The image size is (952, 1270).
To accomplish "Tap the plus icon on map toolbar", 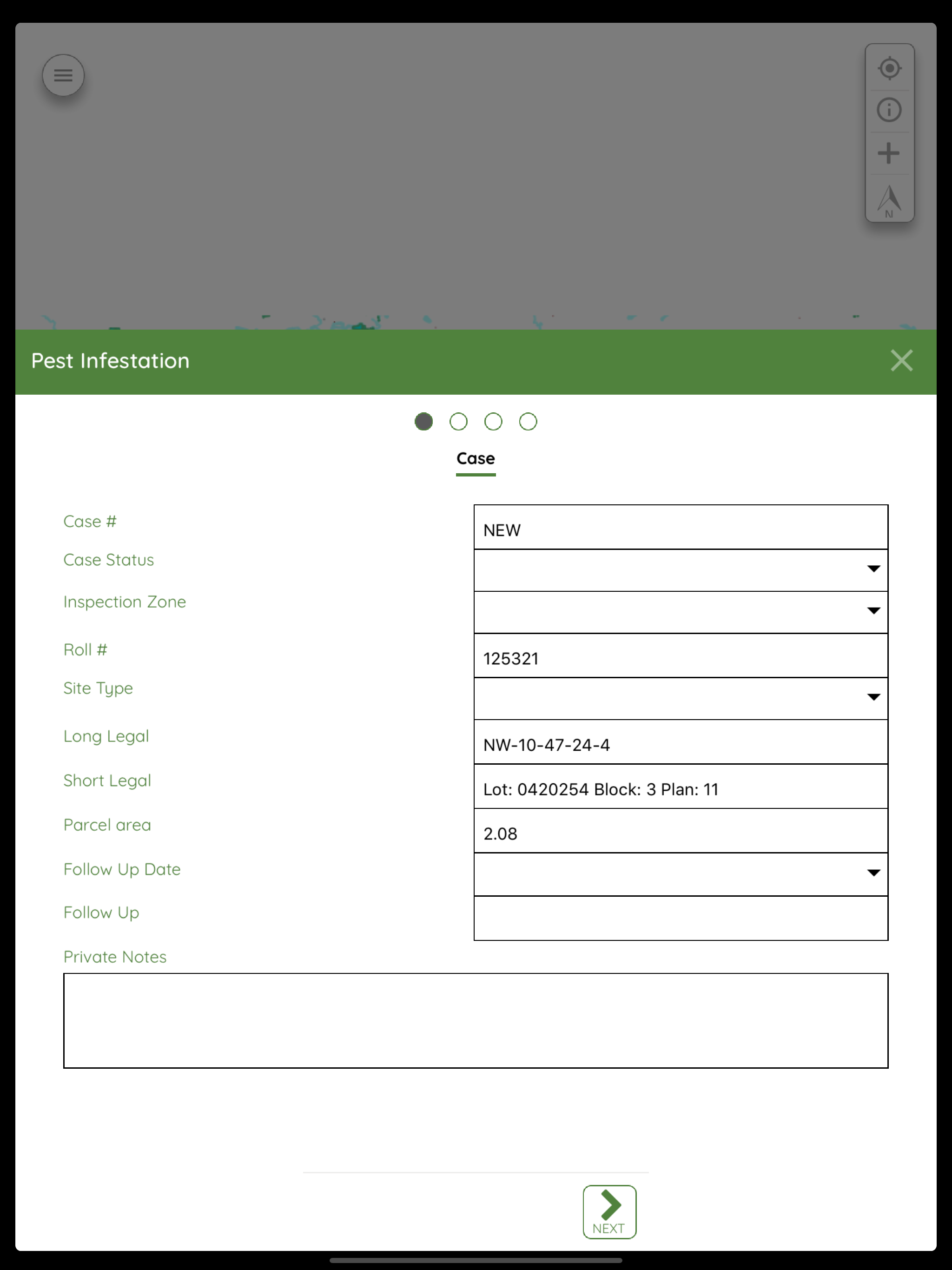I will [x=889, y=153].
